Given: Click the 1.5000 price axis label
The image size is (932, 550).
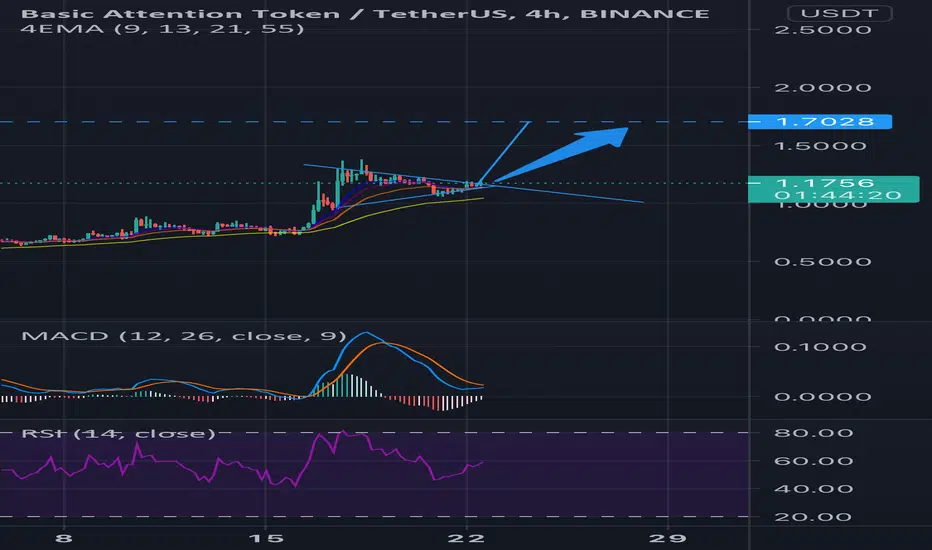Looking at the screenshot, I should coord(820,146).
